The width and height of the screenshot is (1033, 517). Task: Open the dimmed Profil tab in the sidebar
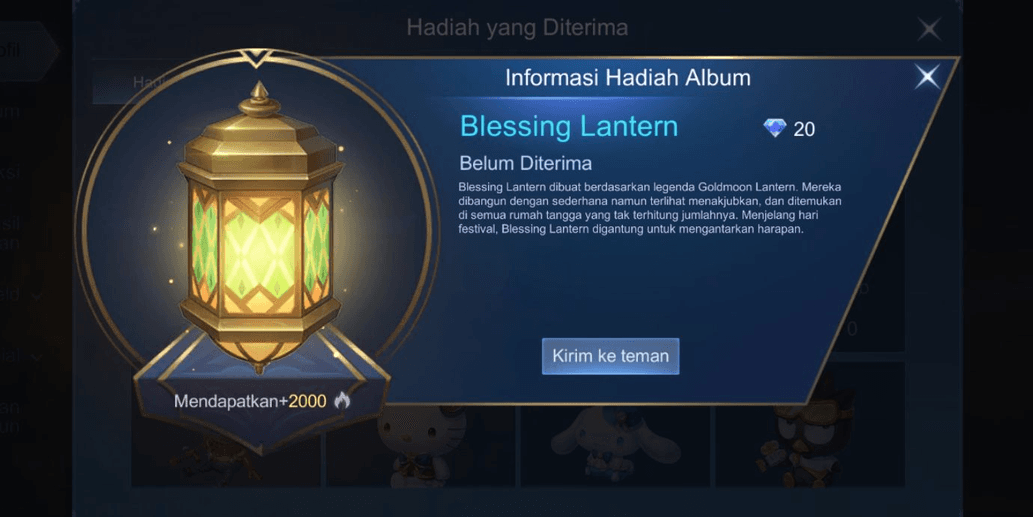click(26, 51)
